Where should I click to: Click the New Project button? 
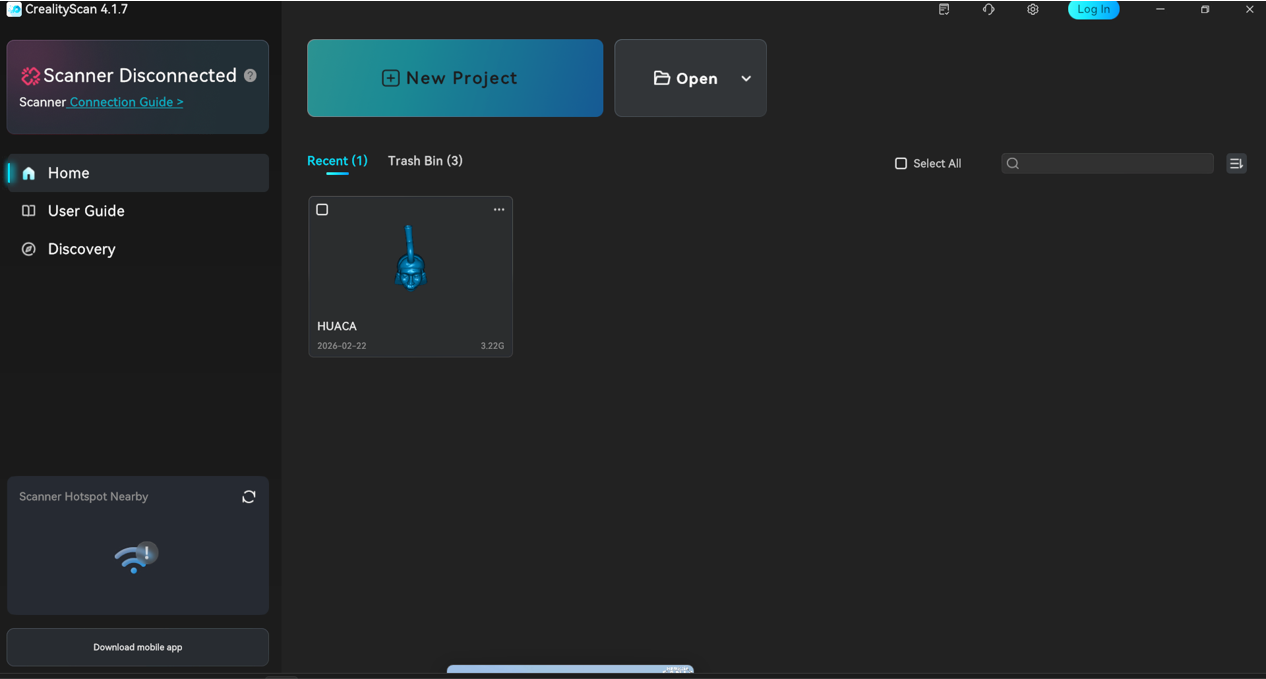click(x=455, y=78)
